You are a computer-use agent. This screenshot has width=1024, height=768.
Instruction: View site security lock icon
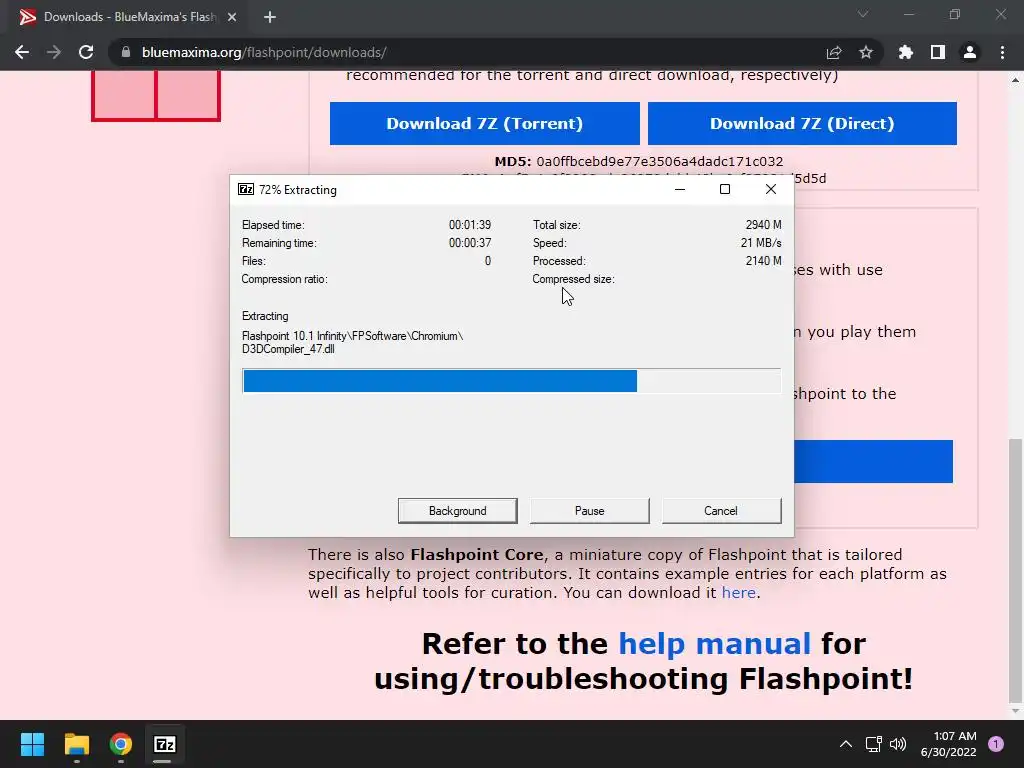pyautogui.click(x=126, y=52)
